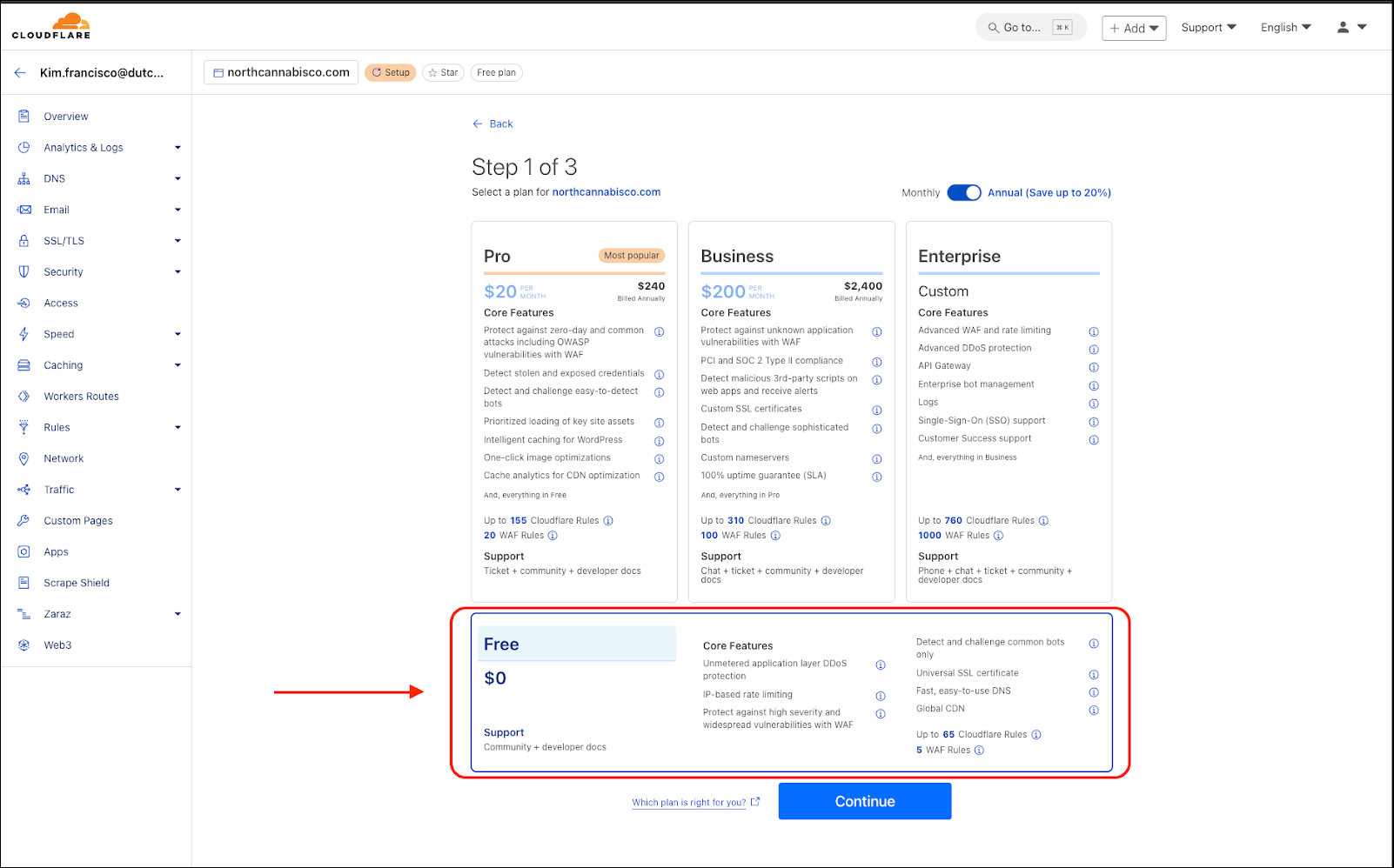
Task: Click the external link icon after Which plan
Action: coord(755,802)
